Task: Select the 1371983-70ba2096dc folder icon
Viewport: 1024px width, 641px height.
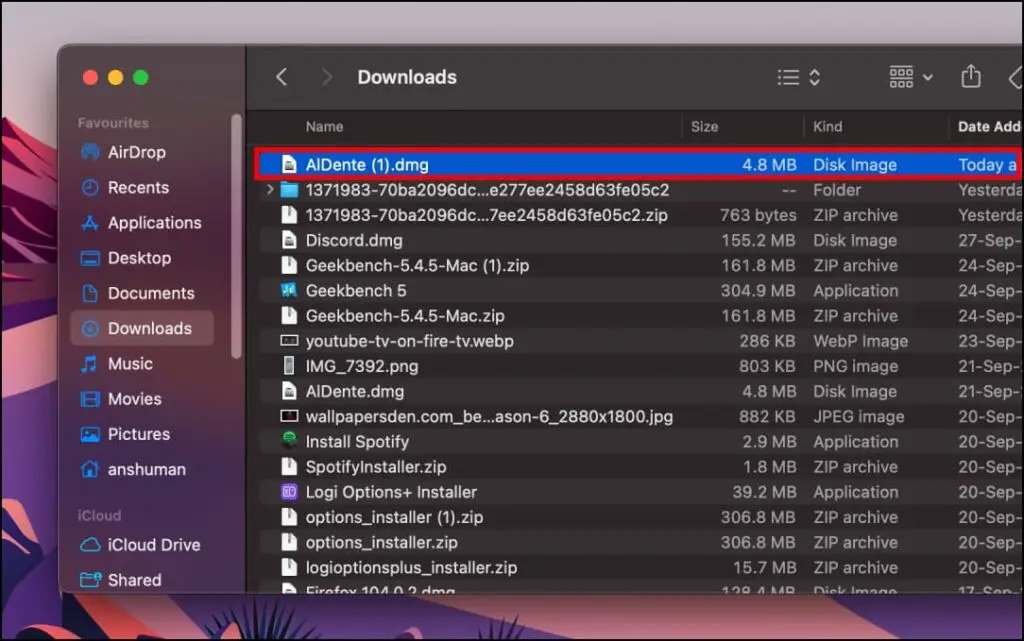Action: tap(289, 190)
